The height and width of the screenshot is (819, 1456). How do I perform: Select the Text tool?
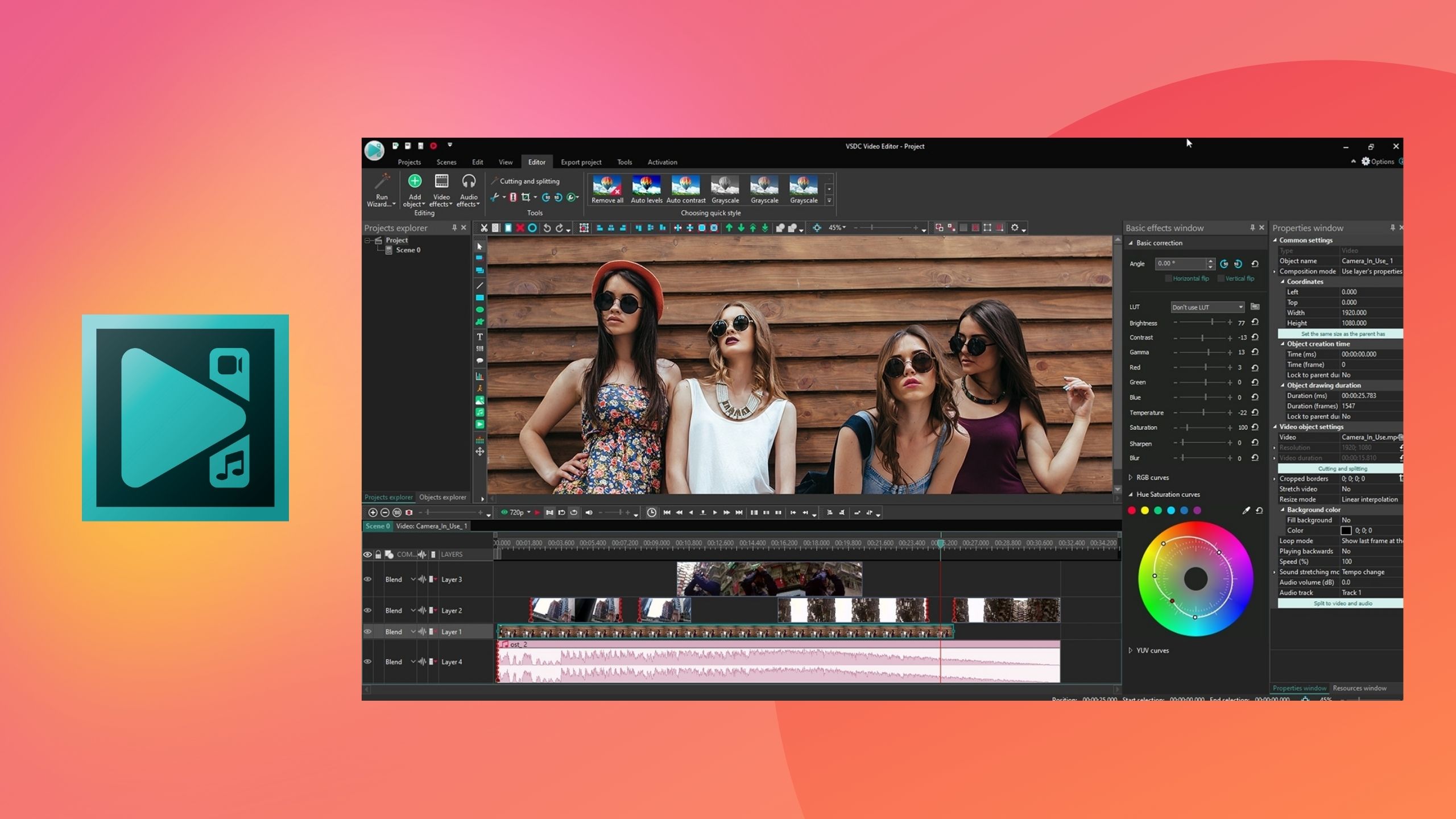click(x=479, y=337)
